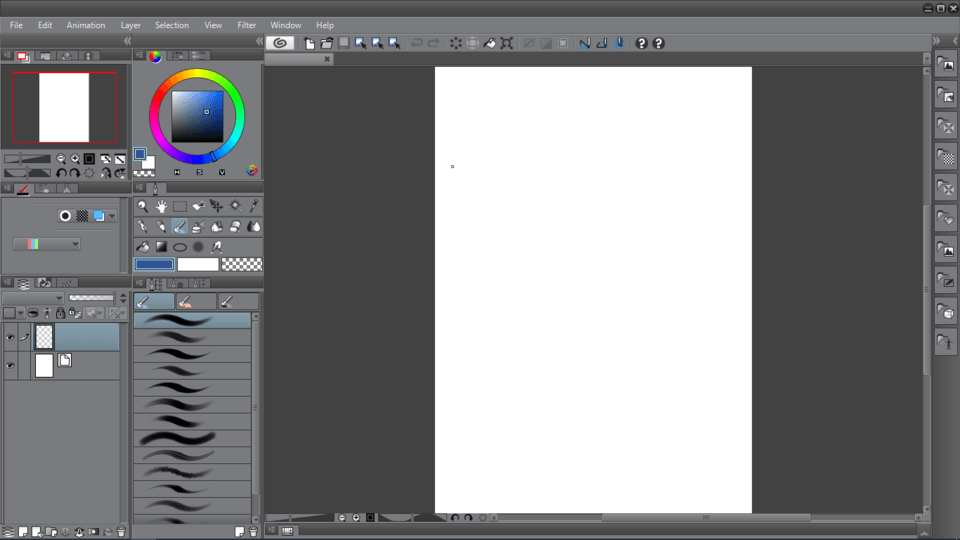Toggle visibility of the white paper layer
This screenshot has width=960, height=540.
click(10, 366)
